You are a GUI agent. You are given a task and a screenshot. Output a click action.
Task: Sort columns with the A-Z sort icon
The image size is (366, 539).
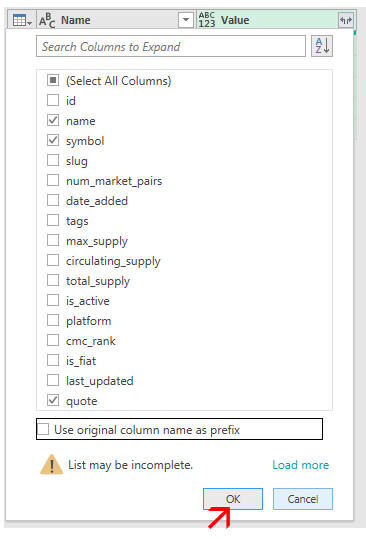click(x=322, y=46)
